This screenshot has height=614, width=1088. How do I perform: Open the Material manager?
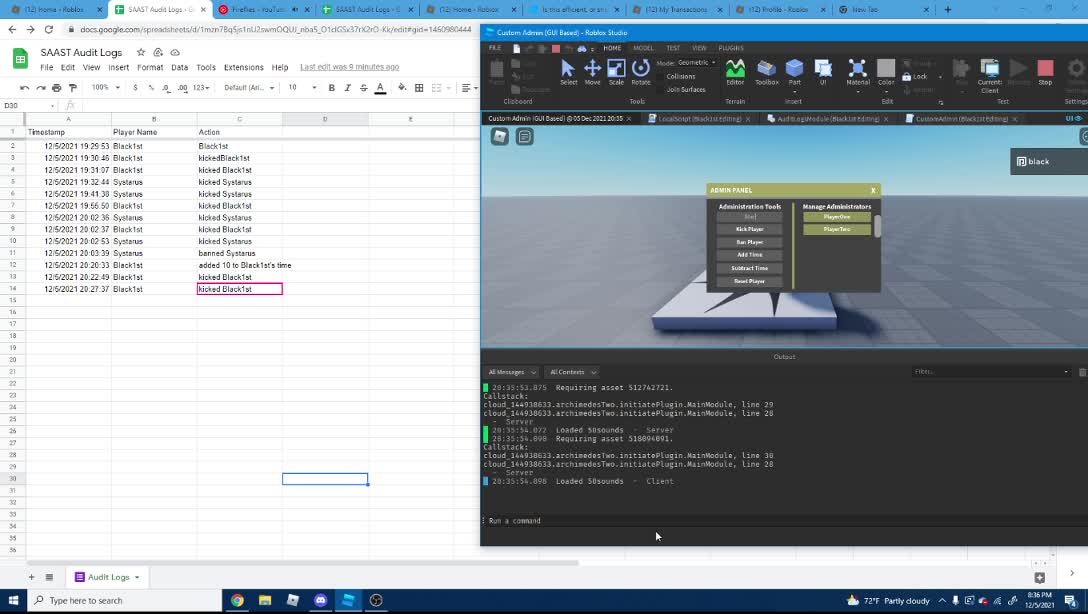pos(857,70)
